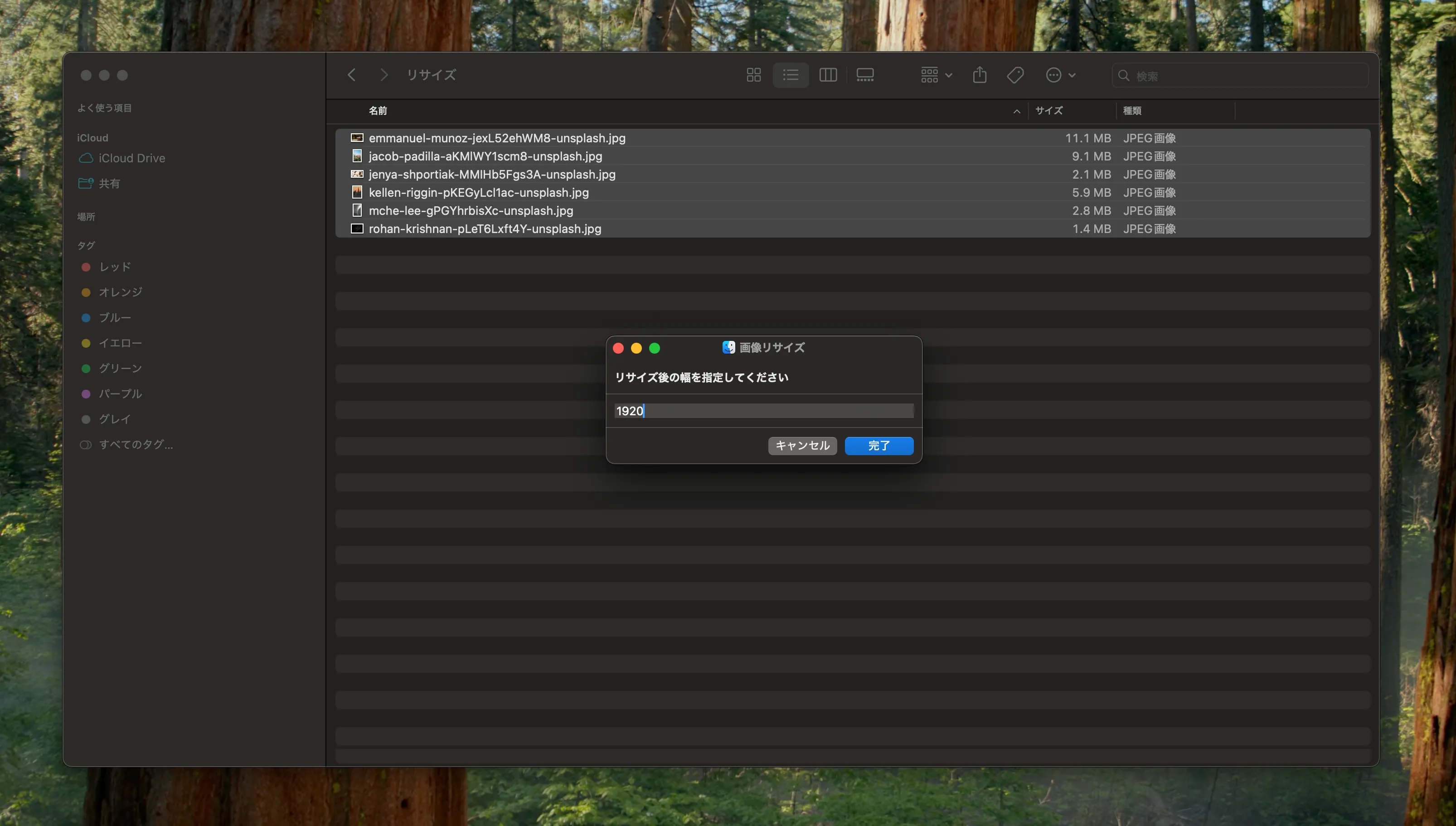Open iCloud Drive in the sidebar
This screenshot has width=1456, height=826.
point(131,158)
